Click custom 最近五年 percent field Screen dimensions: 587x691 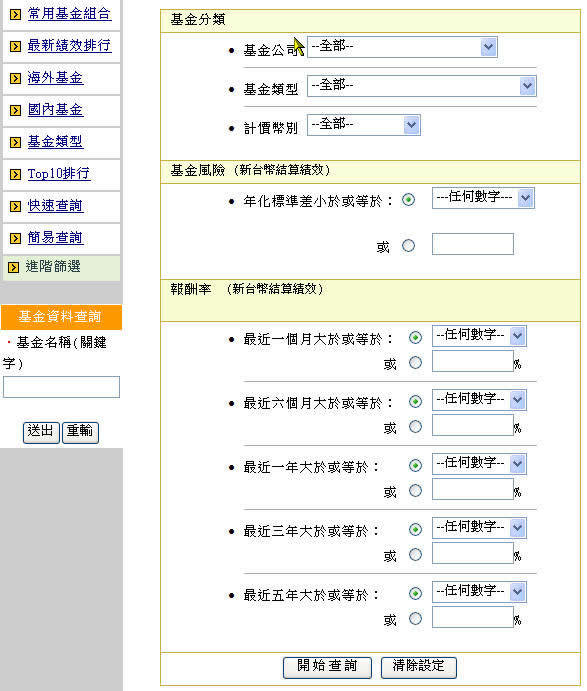(472, 617)
